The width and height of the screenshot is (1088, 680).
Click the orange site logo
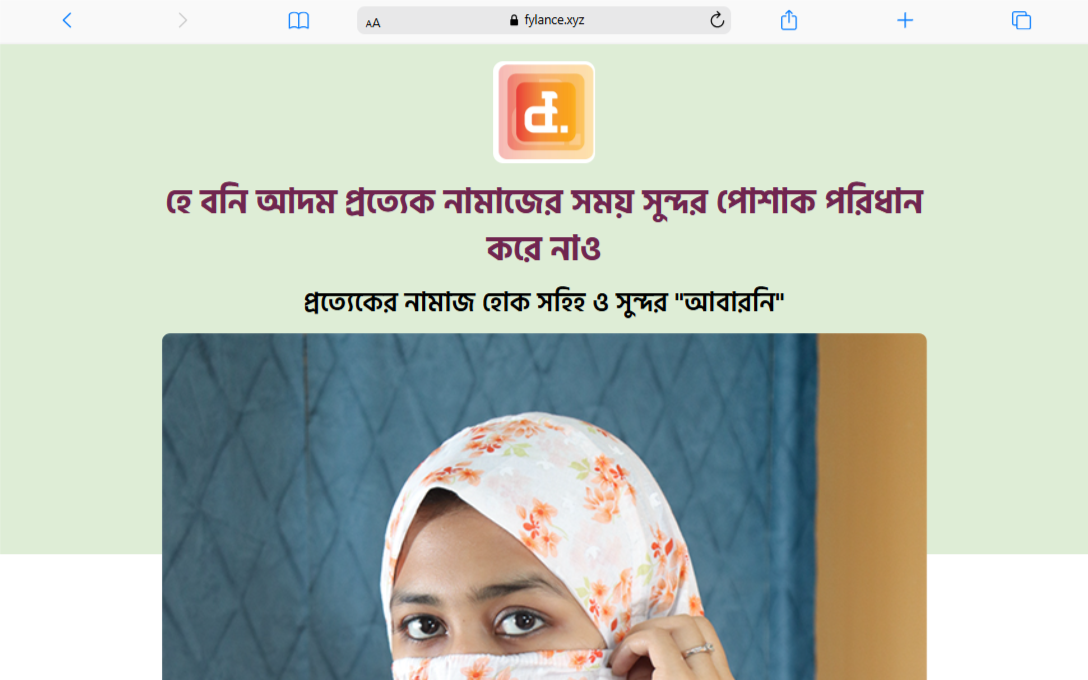tap(544, 112)
